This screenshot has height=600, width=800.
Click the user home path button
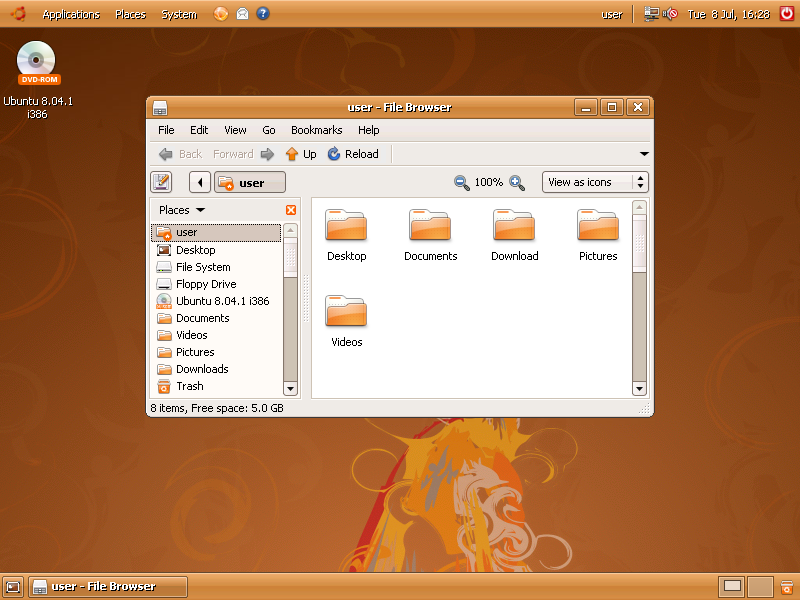pos(250,182)
